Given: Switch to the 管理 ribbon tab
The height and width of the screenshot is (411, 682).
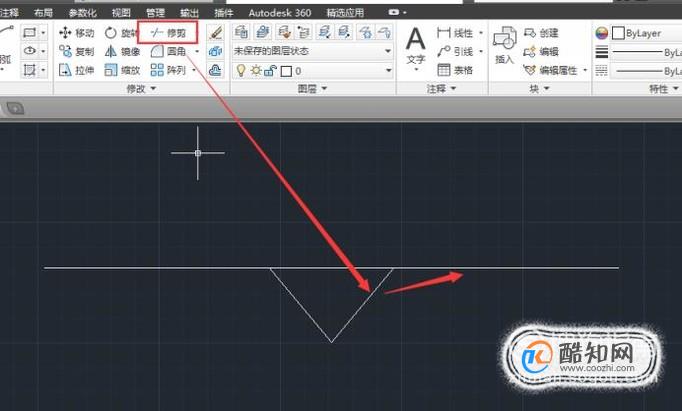Looking at the screenshot, I should click(x=155, y=13).
